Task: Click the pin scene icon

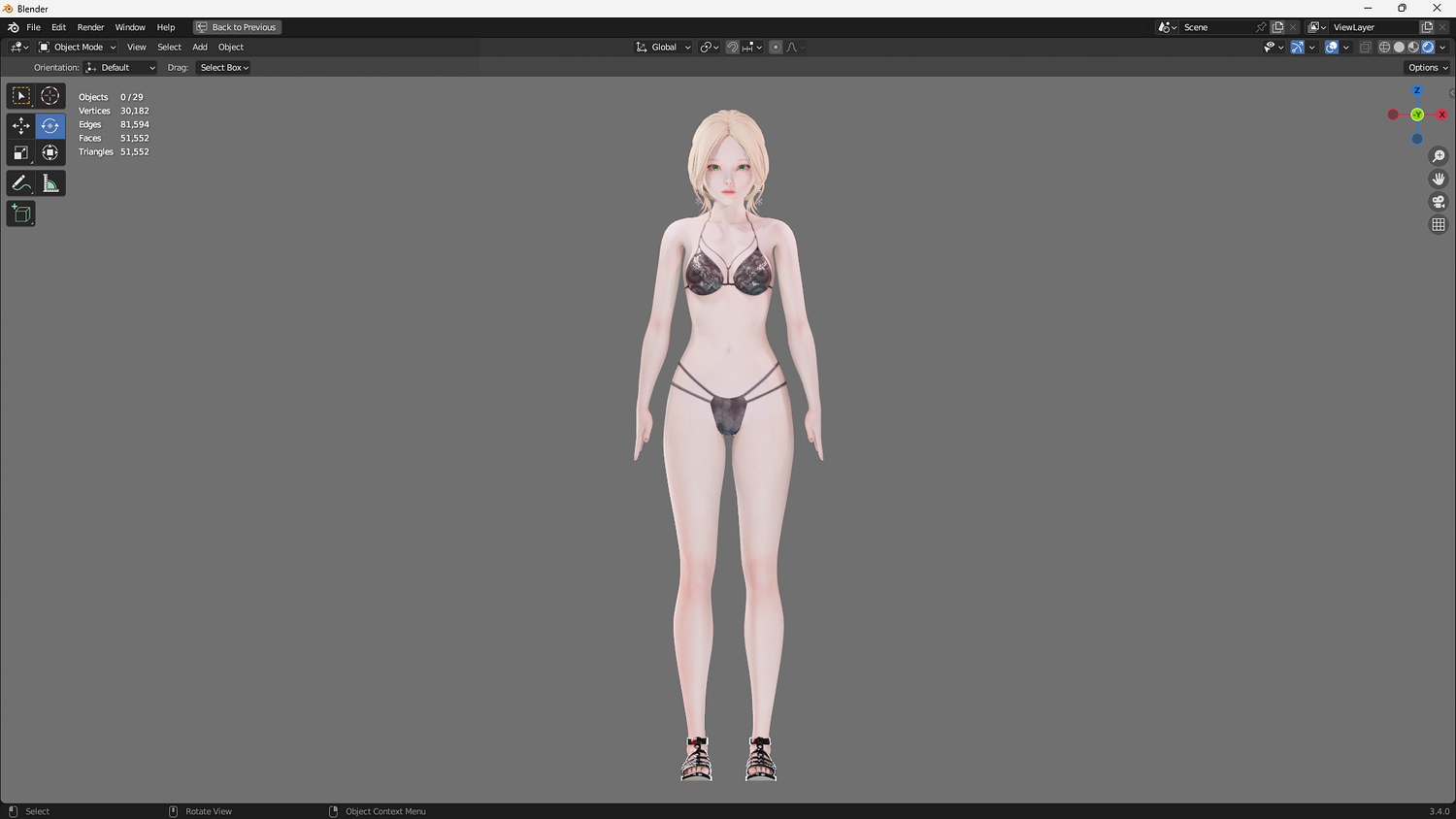Action: click(1261, 27)
